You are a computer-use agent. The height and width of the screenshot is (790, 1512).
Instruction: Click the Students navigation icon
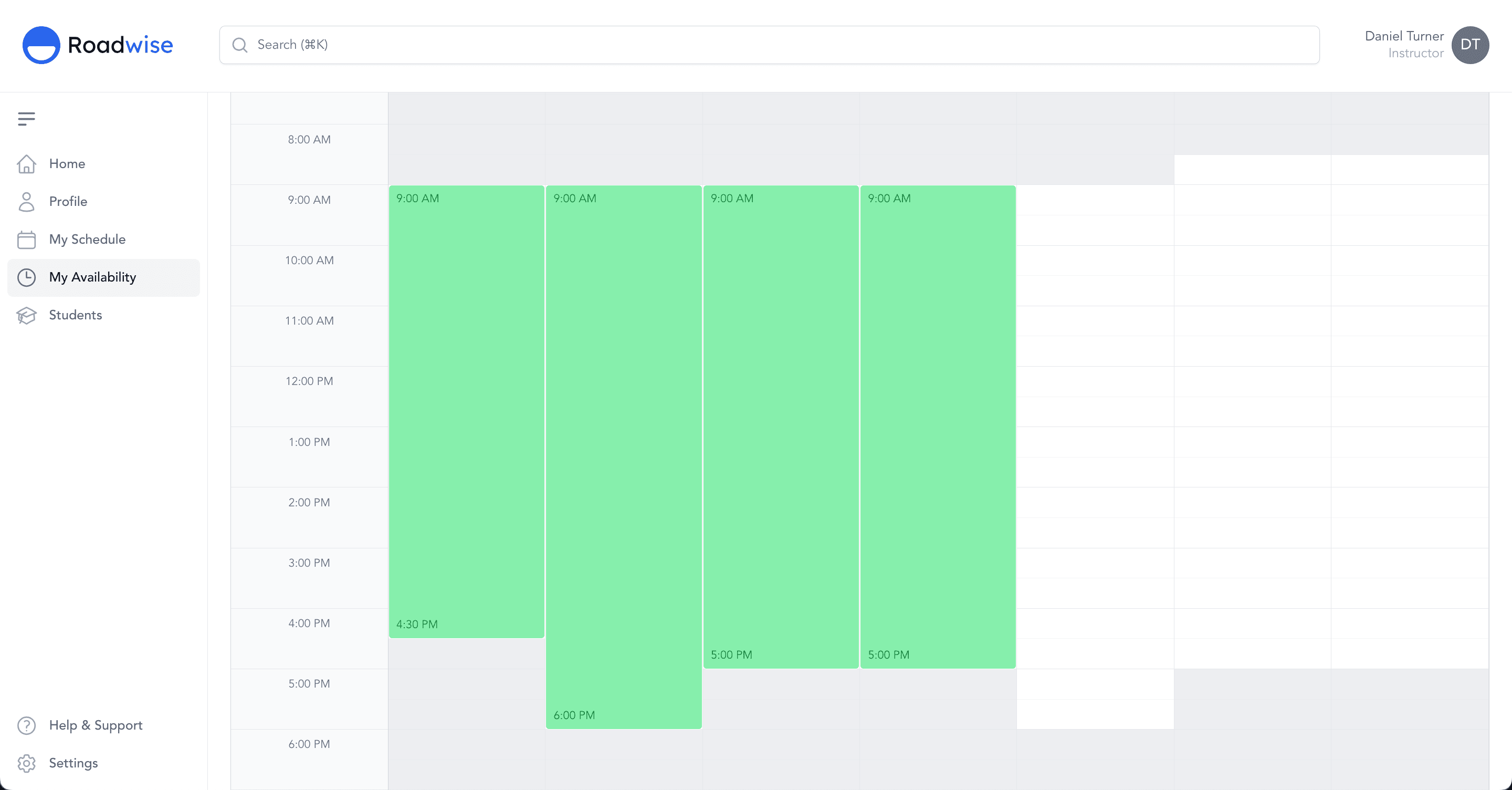coord(27,315)
